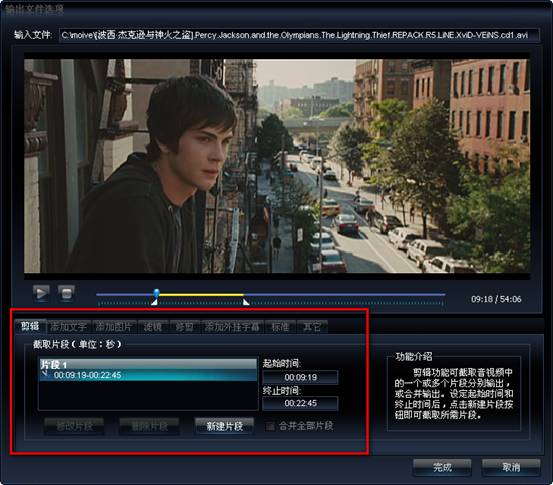Click the 新建片段 button
Image resolution: width=553 pixels, height=485 pixels.
click(224, 426)
